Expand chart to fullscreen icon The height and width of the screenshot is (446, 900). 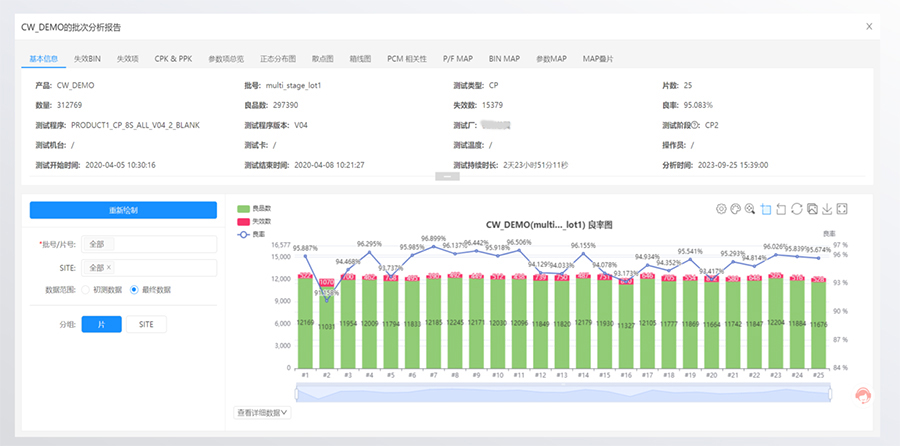842,209
